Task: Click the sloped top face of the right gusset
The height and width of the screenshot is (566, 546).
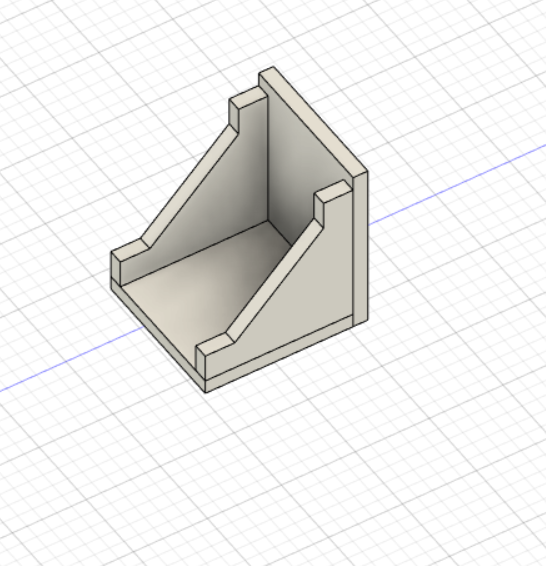Action: pos(275,279)
